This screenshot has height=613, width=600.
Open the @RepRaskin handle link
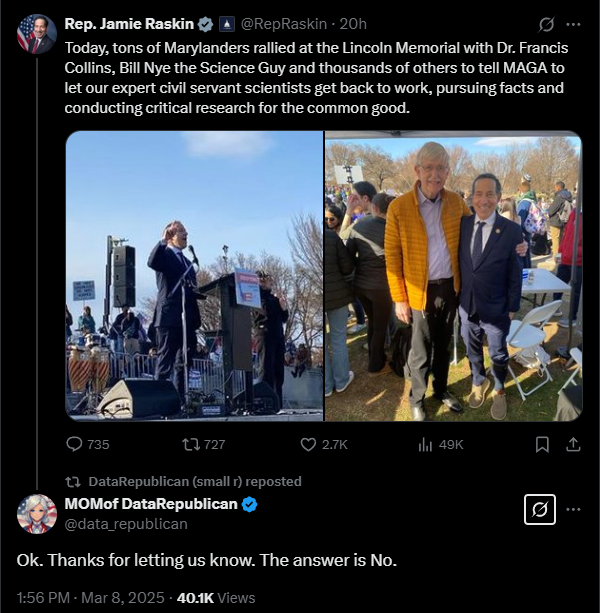(x=284, y=24)
